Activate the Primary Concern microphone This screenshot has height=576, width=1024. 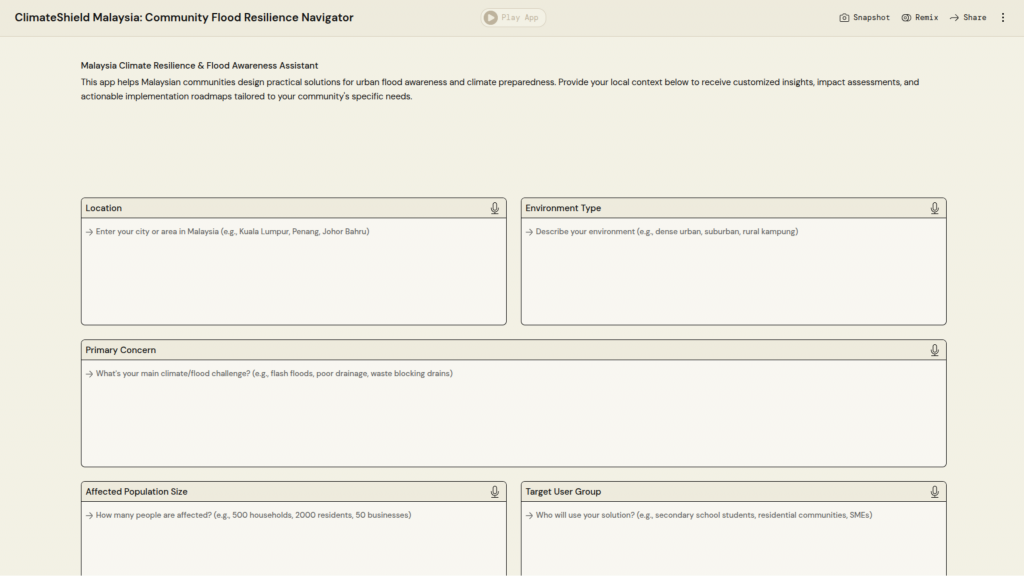click(x=934, y=350)
